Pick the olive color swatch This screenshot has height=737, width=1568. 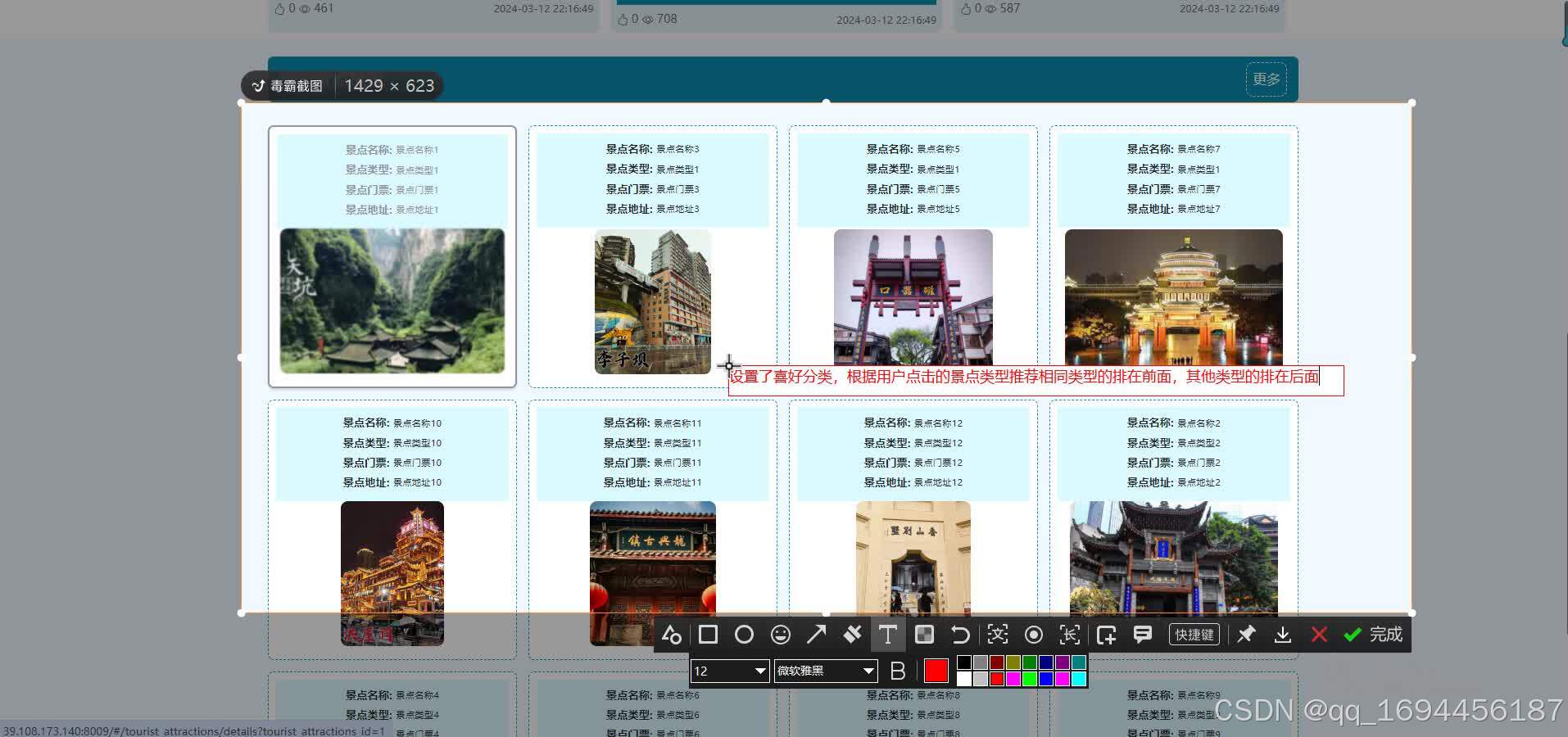coord(1013,662)
